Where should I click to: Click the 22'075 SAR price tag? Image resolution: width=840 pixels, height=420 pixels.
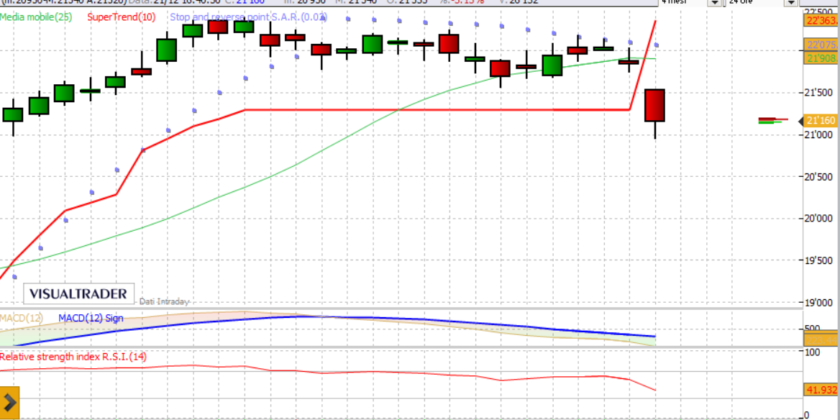[821, 44]
